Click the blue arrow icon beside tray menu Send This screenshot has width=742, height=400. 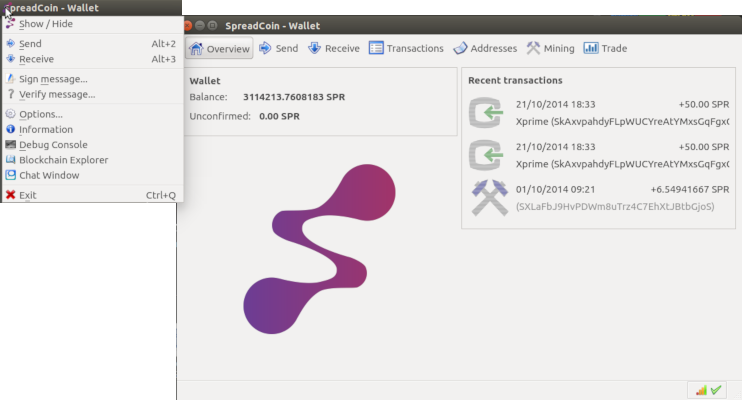(10, 44)
